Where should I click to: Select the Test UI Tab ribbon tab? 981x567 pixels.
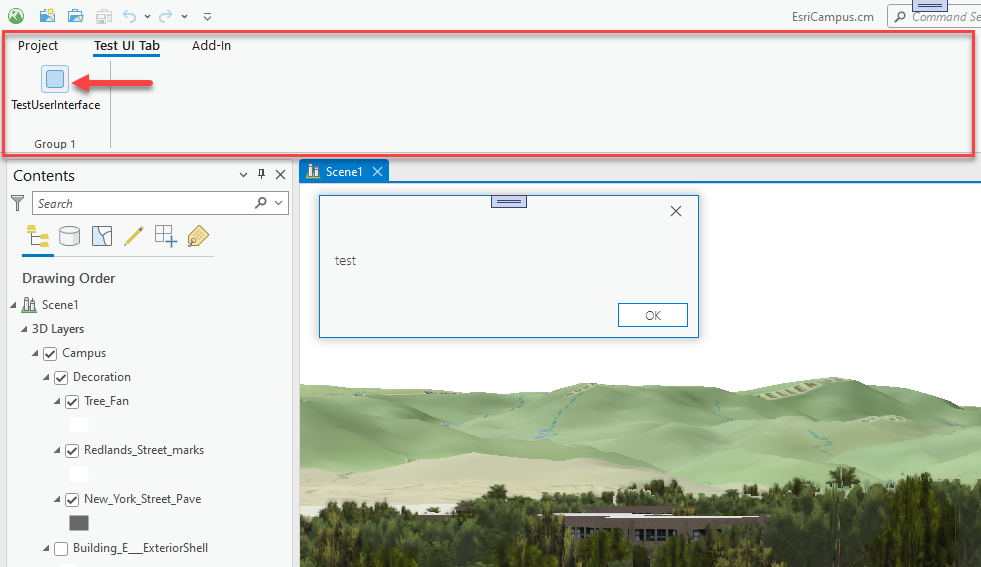[x=126, y=46]
